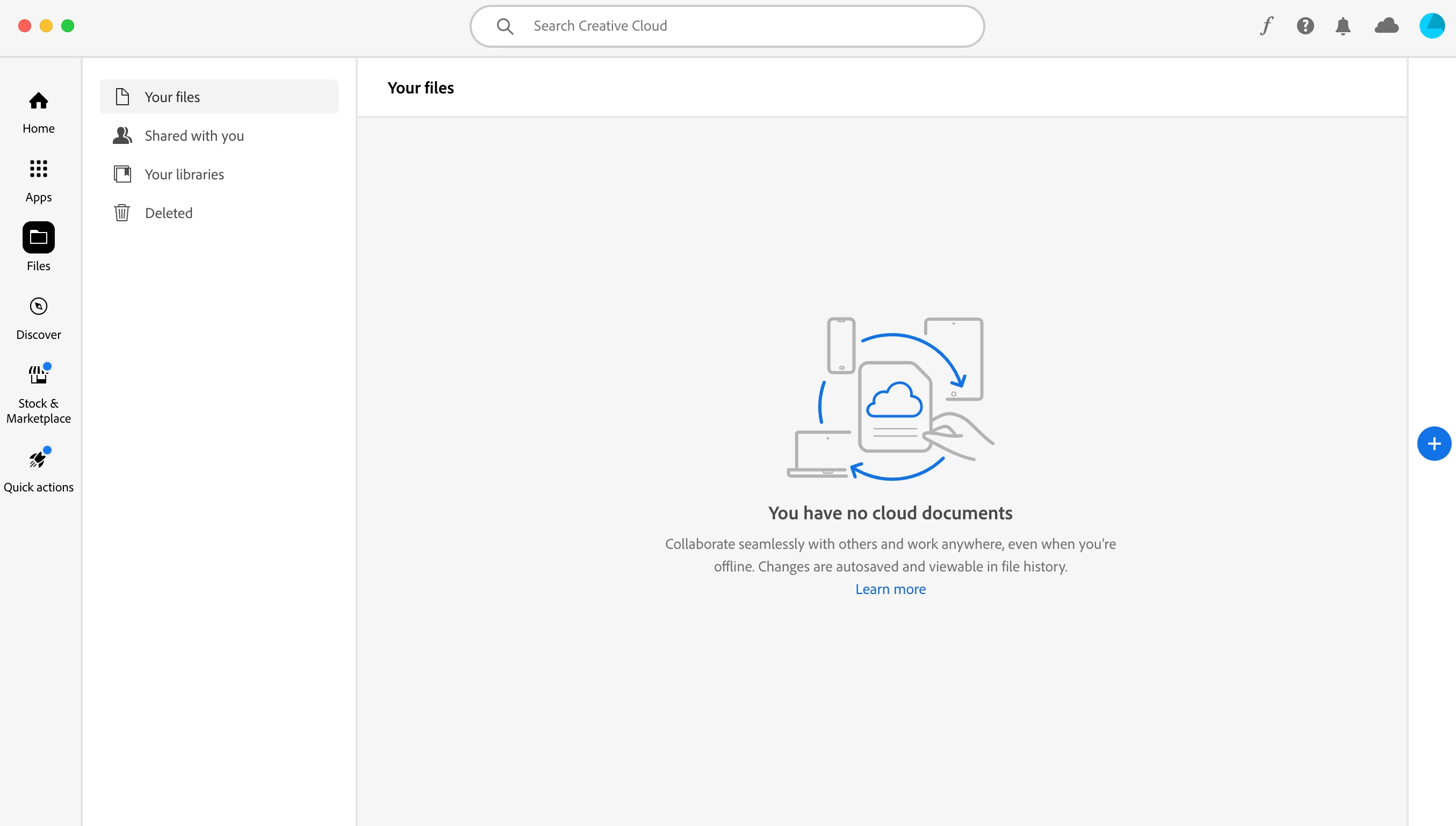Switch to Your libraries
The image size is (1456, 826).
(x=184, y=174)
